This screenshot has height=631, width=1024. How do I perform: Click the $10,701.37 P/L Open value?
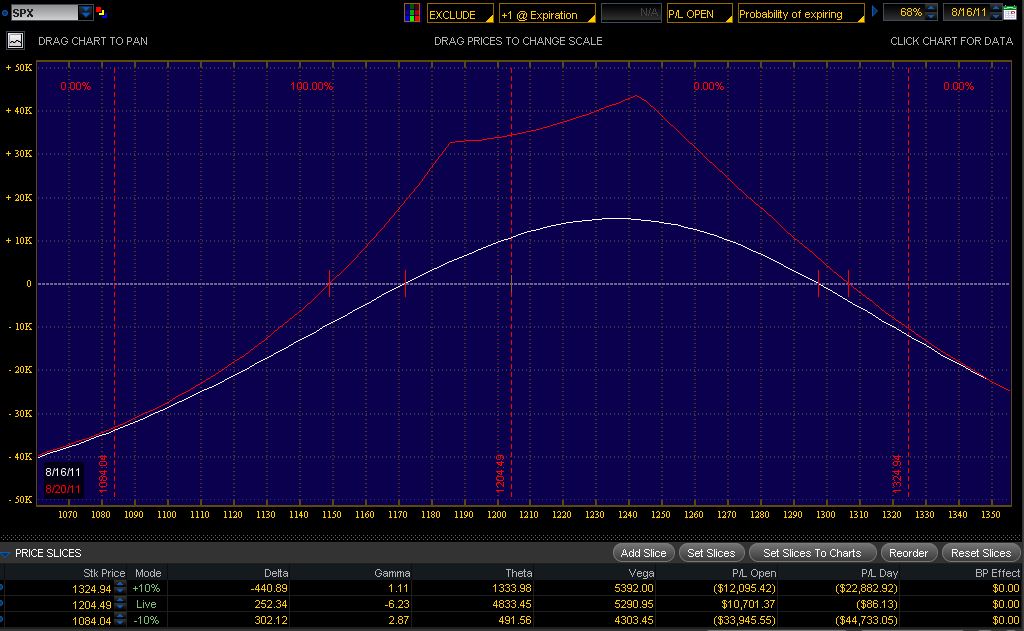point(748,604)
